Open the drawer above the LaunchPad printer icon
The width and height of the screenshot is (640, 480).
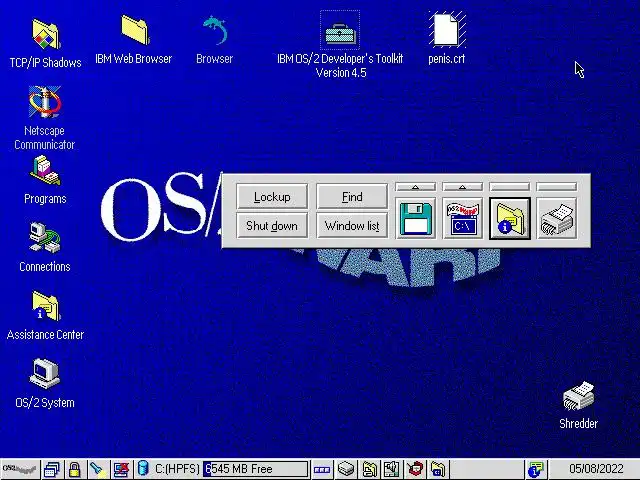pyautogui.click(x=557, y=187)
